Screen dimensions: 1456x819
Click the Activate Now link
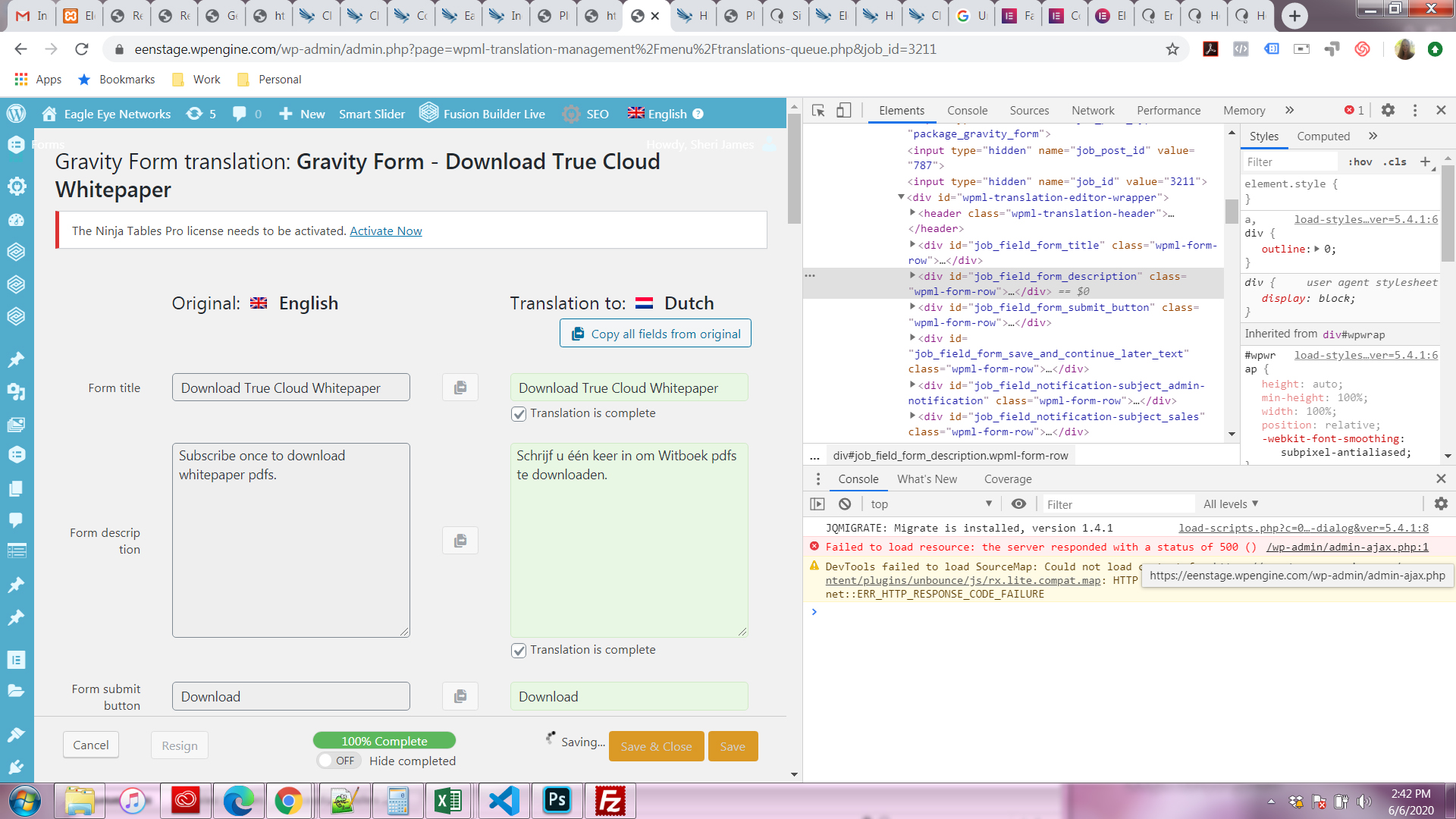click(386, 231)
